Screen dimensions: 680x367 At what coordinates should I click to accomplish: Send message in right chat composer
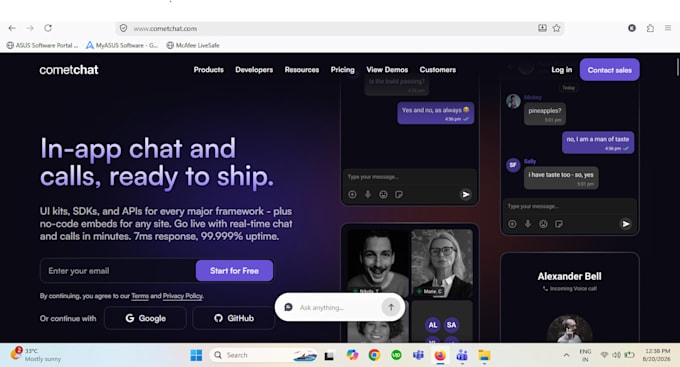625,224
